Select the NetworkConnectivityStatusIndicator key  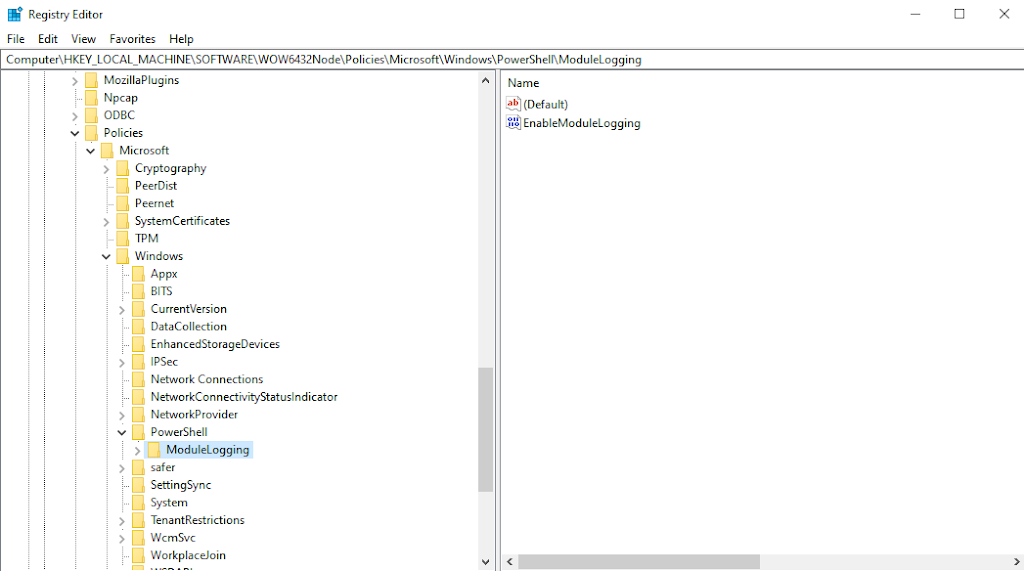point(243,397)
